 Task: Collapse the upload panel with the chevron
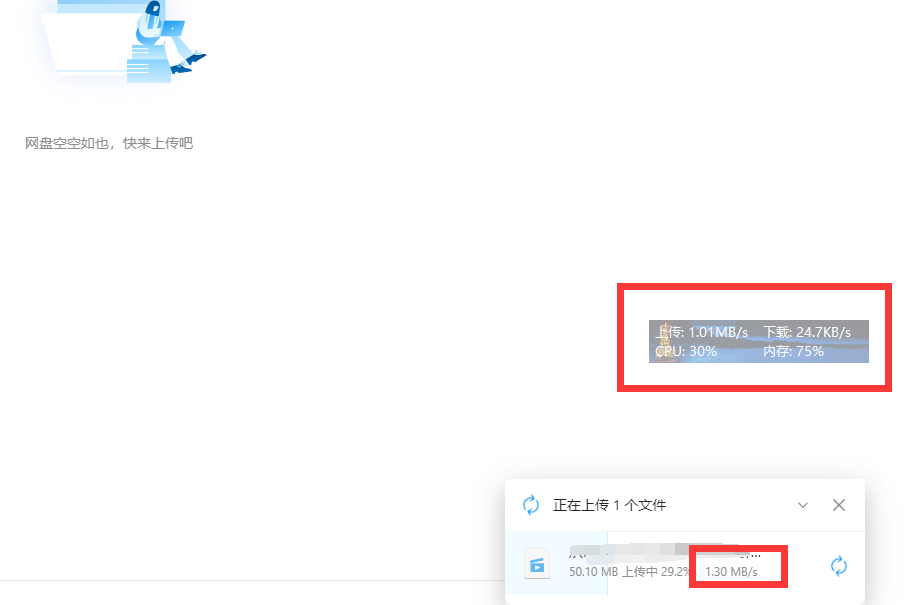pyautogui.click(x=803, y=505)
